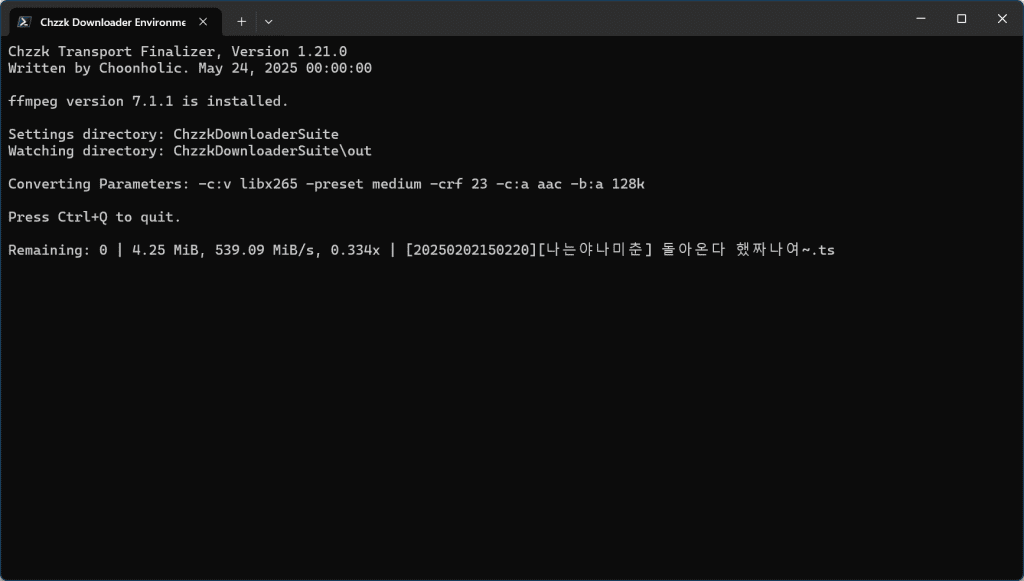Click the Converting Parameters label
This screenshot has width=1024, height=581.
(x=99, y=184)
